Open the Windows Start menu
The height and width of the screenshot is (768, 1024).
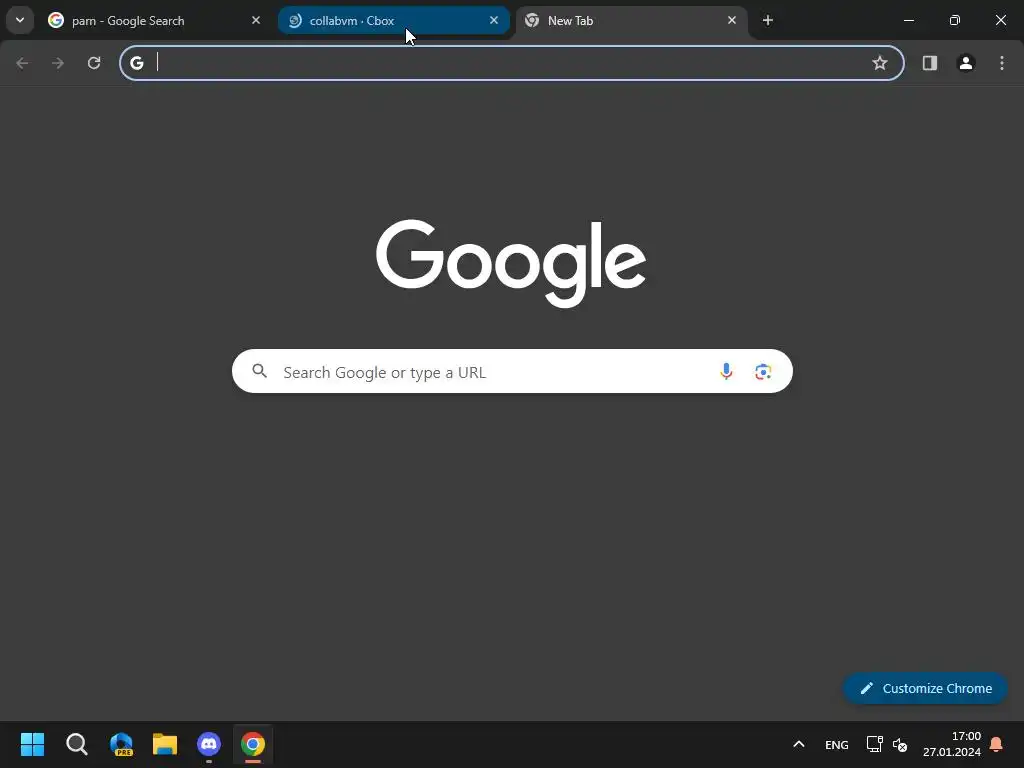coord(32,744)
